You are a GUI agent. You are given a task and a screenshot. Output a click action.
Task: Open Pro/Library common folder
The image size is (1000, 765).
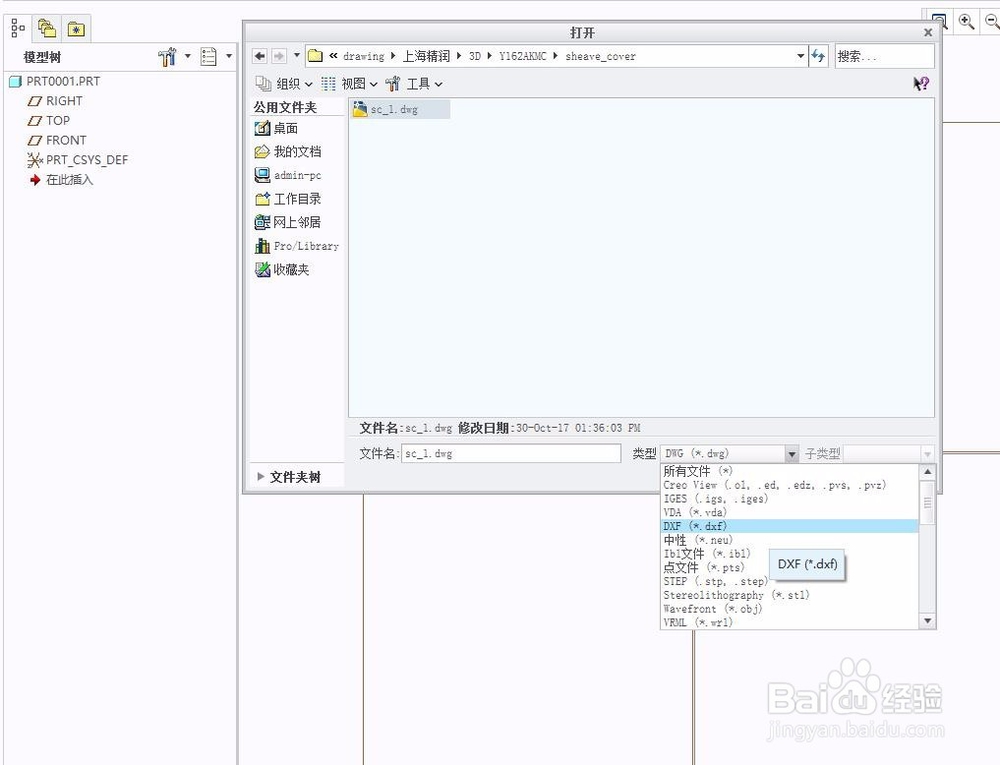pyautogui.click(x=297, y=245)
